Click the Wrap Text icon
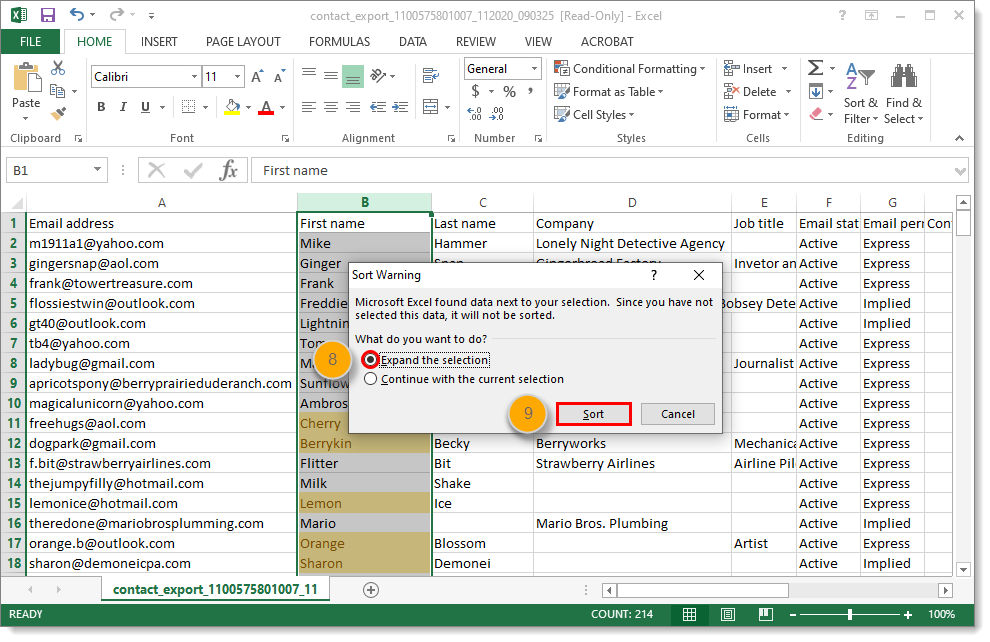This screenshot has width=990, height=642. point(431,76)
